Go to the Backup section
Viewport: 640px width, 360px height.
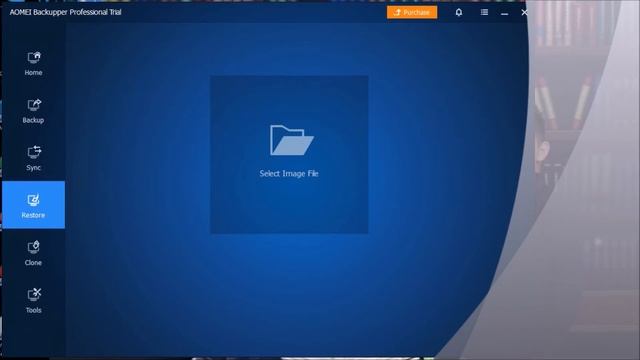(x=33, y=111)
